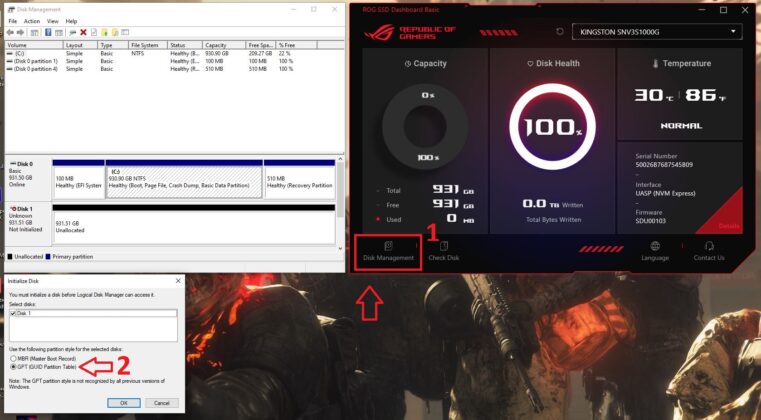Open Check Disk in ROG dashboard
761x420 pixels.
[x=444, y=251]
